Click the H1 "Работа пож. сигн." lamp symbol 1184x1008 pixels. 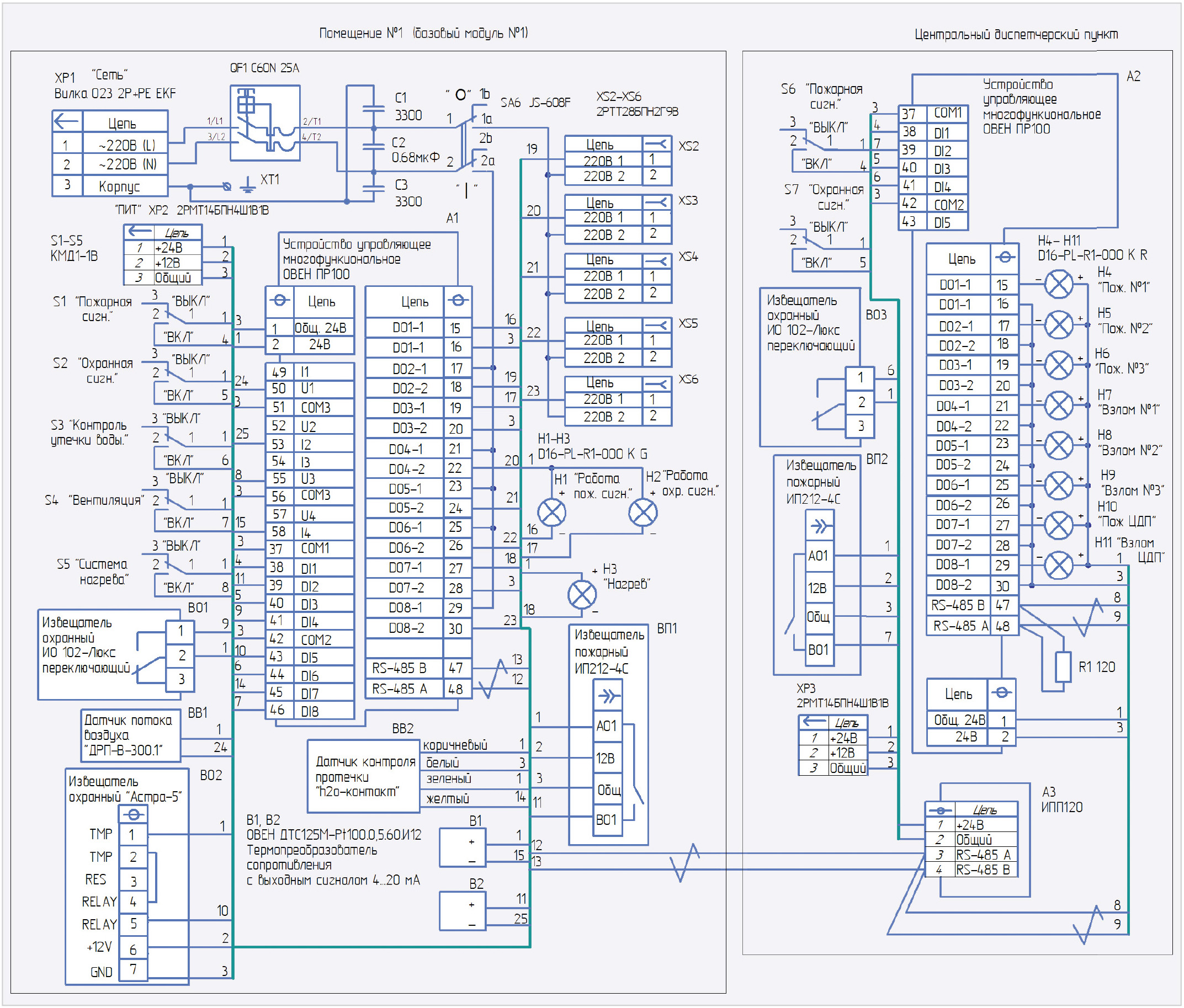551,513
